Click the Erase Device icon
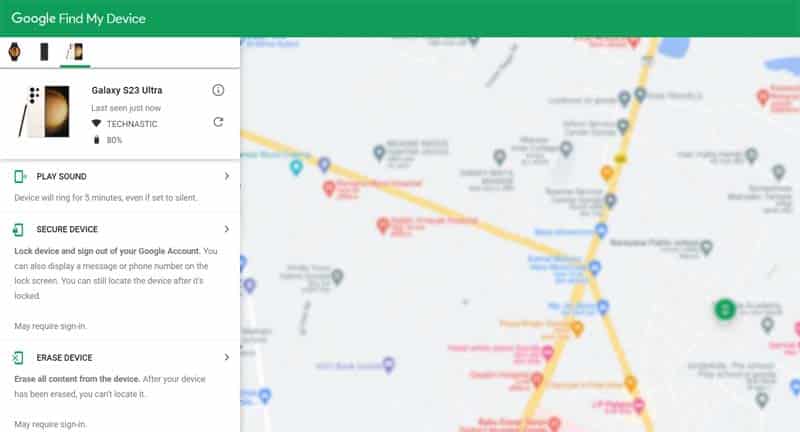Image resolution: width=800 pixels, height=432 pixels. tap(18, 358)
